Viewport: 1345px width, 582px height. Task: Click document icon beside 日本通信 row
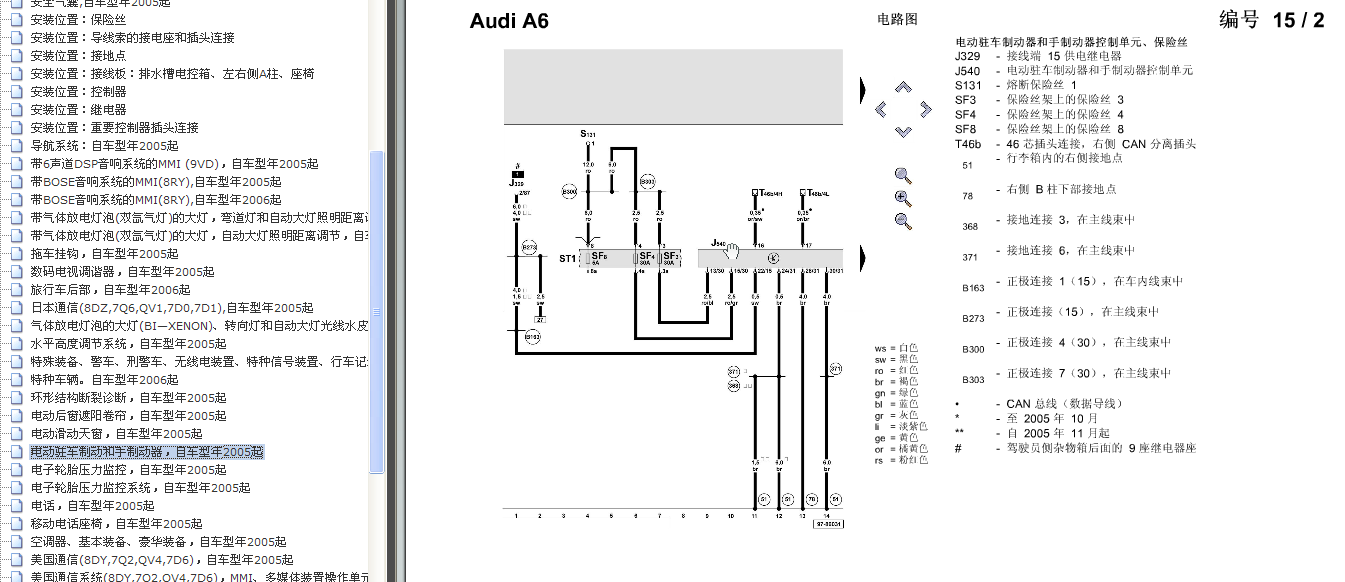coord(15,307)
